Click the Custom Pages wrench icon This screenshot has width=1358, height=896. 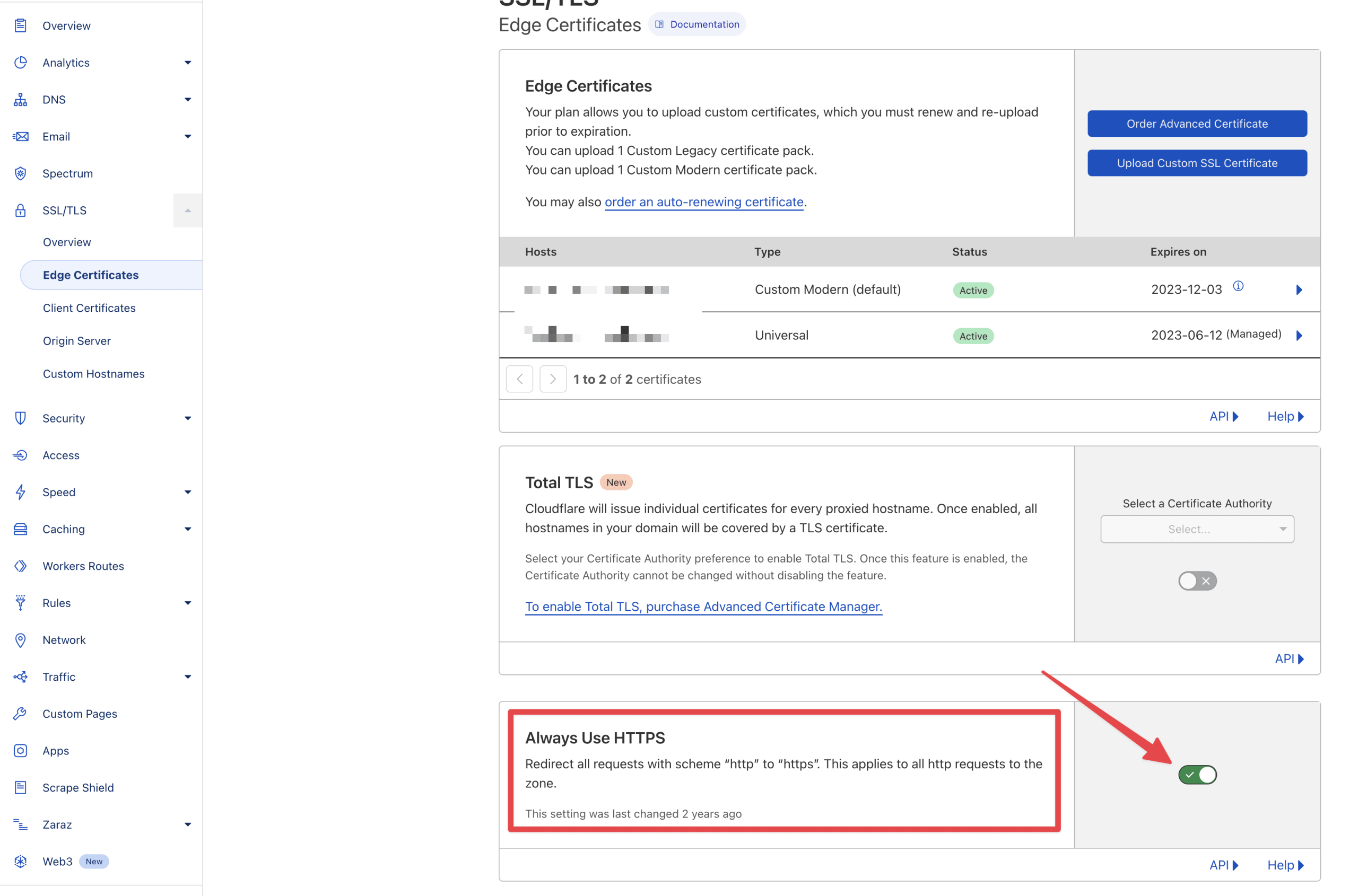[x=21, y=714]
